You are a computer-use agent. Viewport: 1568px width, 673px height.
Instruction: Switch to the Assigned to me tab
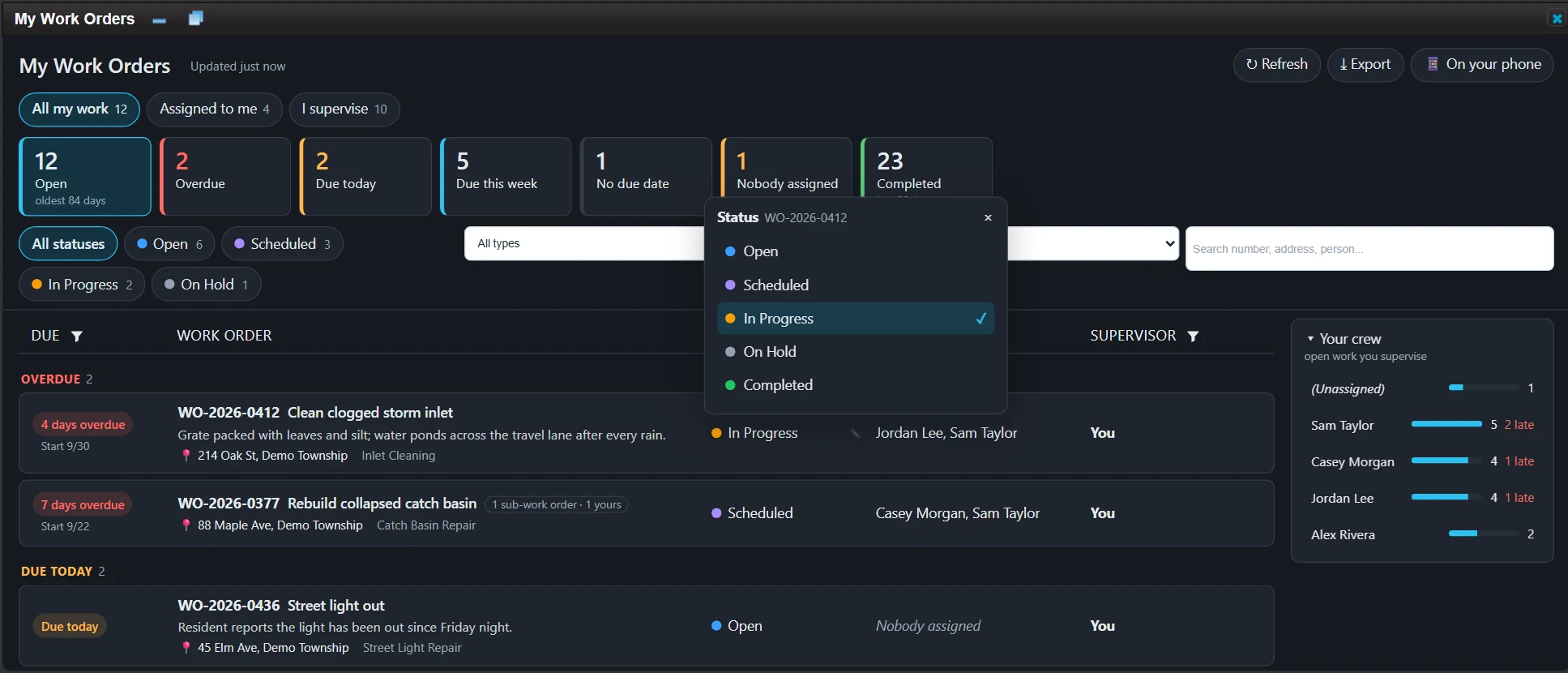click(215, 109)
